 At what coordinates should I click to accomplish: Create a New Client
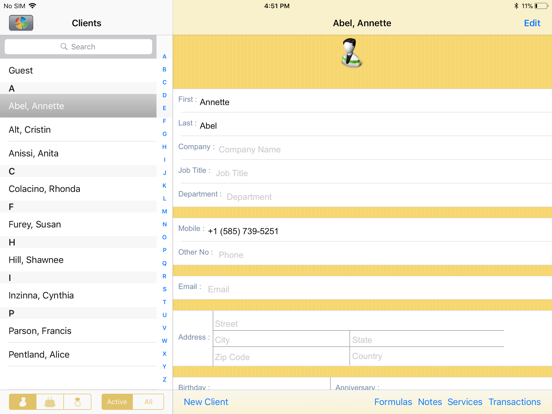[x=206, y=402]
